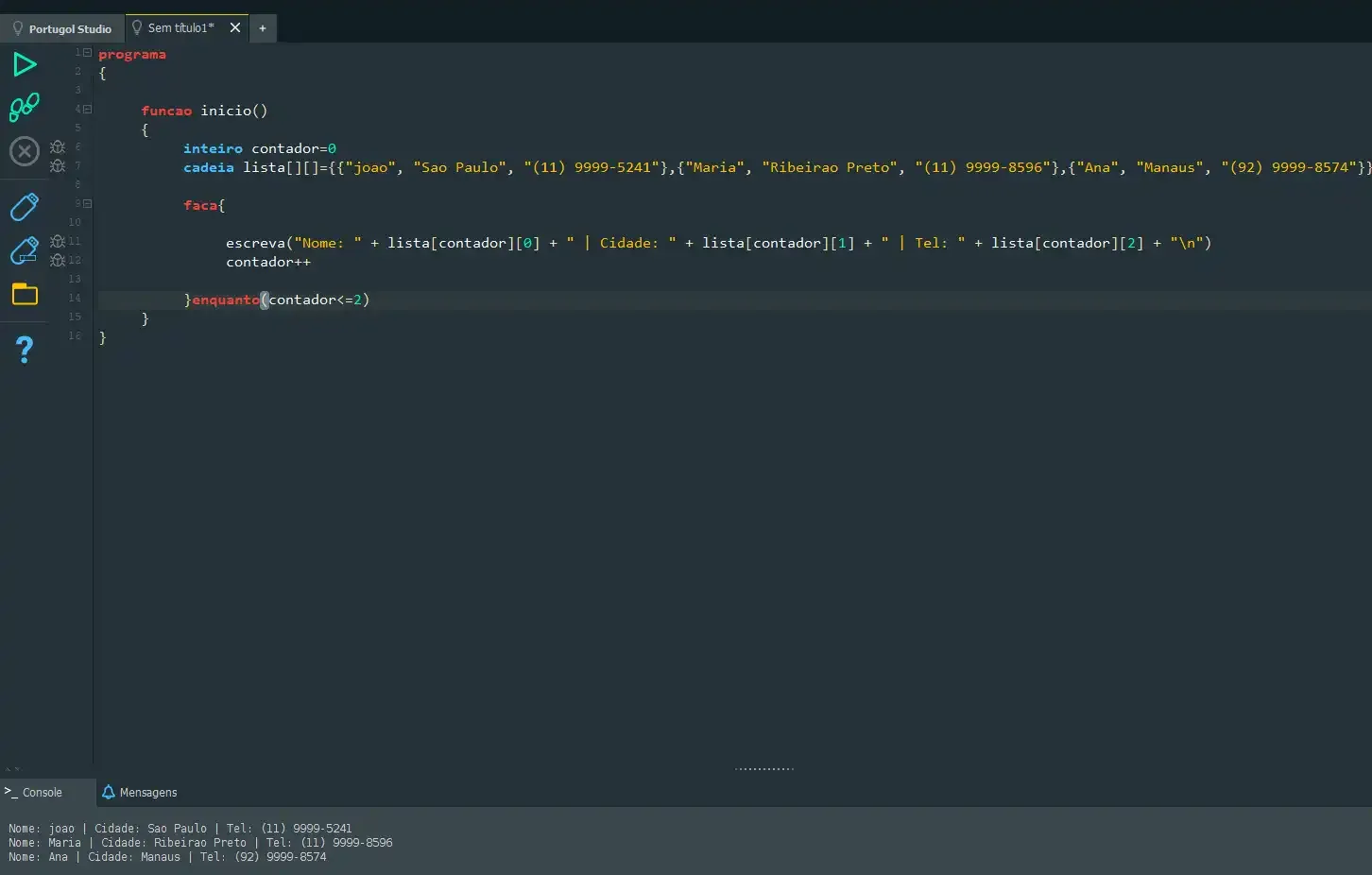Image resolution: width=1372 pixels, height=875 pixels.
Task: Click the 'cadeia' type keyword
Action: coord(209,167)
